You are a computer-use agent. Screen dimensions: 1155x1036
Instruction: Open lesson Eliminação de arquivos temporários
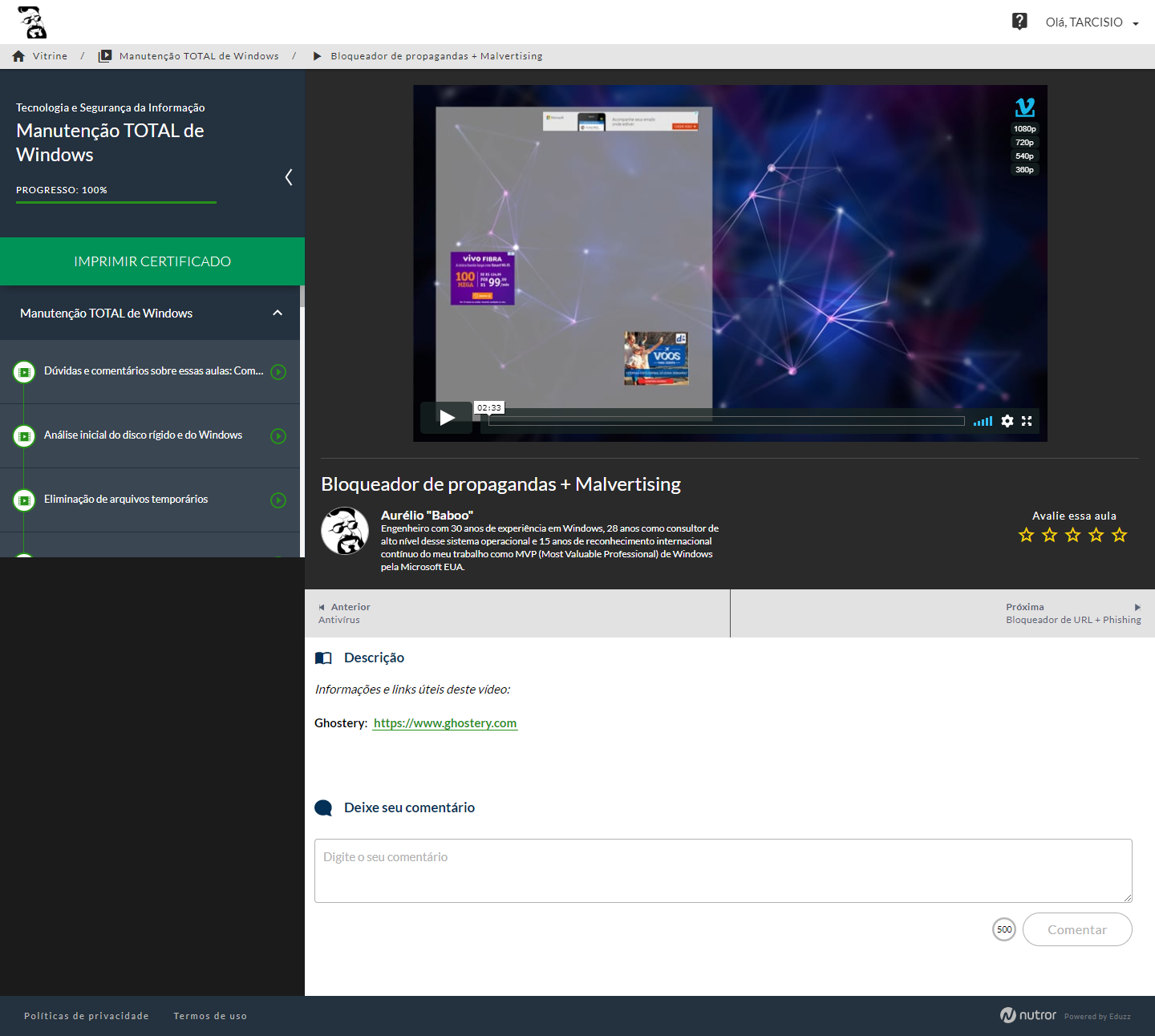click(x=126, y=500)
